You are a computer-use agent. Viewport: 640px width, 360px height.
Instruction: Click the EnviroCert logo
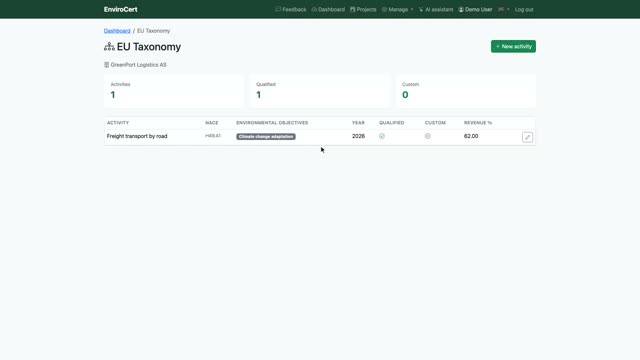[x=120, y=9]
